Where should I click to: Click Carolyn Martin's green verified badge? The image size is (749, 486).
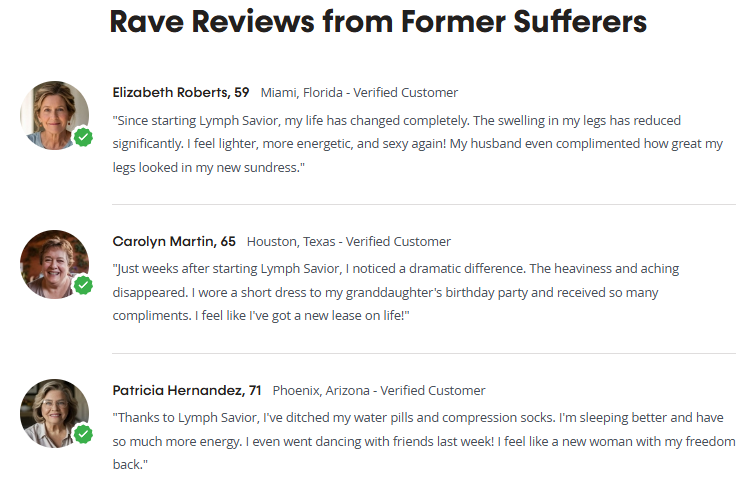(x=84, y=285)
